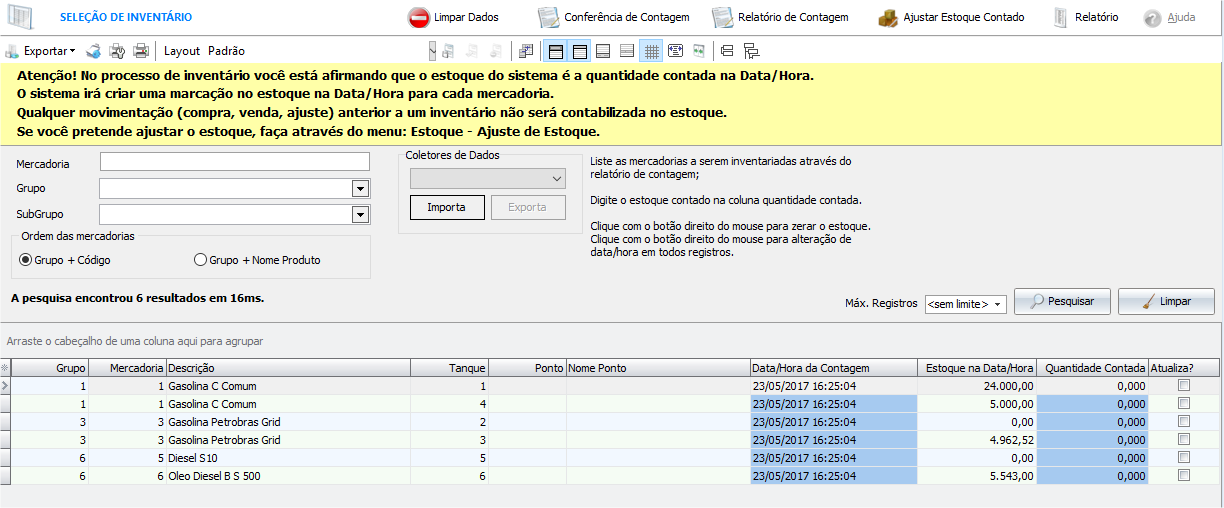Click the printer icon left of Layout
The image size is (1224, 508).
[141, 50]
